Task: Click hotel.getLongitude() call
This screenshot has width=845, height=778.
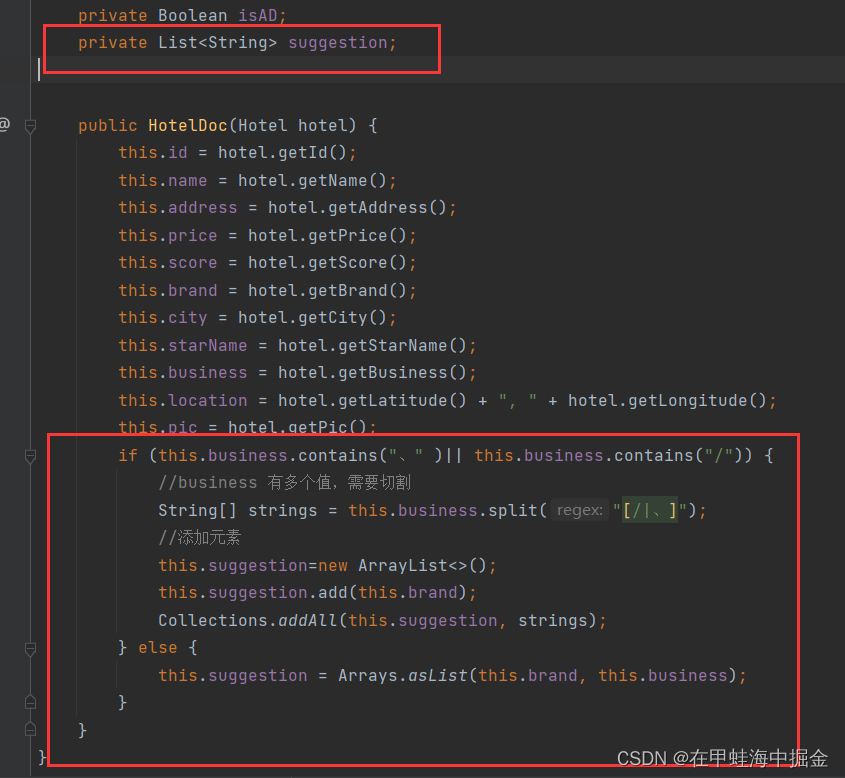Action: point(667,400)
